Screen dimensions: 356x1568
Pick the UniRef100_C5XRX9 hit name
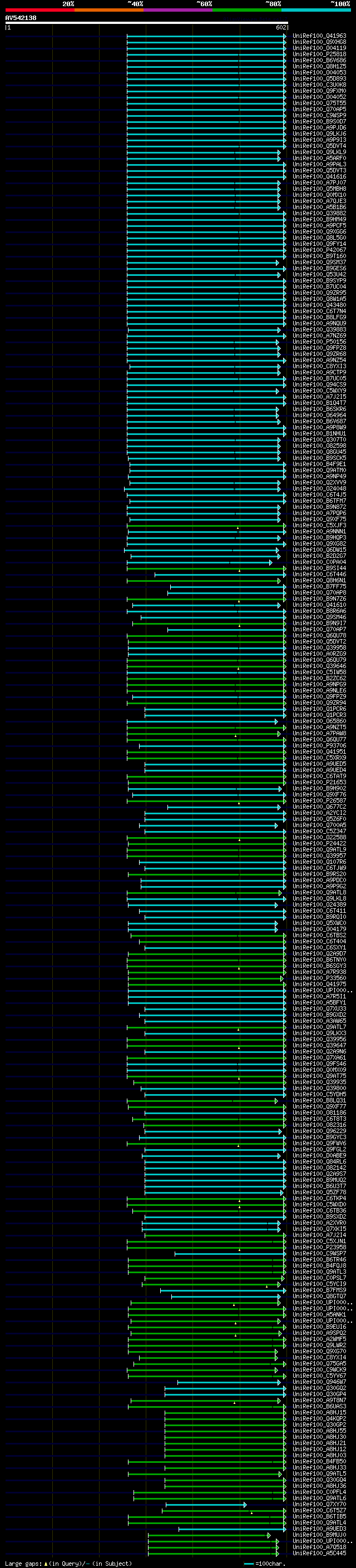coord(319,758)
